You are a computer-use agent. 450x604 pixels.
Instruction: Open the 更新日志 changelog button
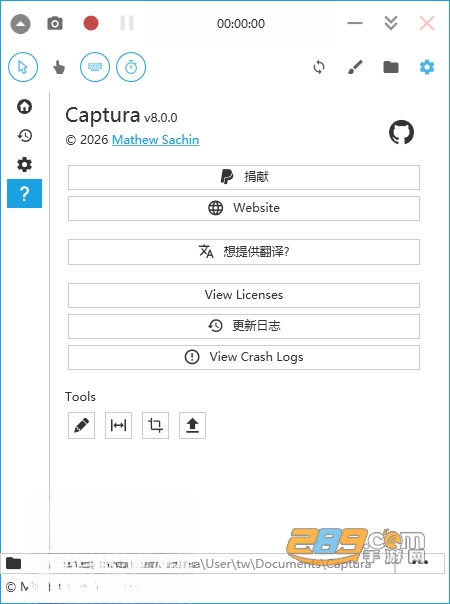tap(244, 326)
